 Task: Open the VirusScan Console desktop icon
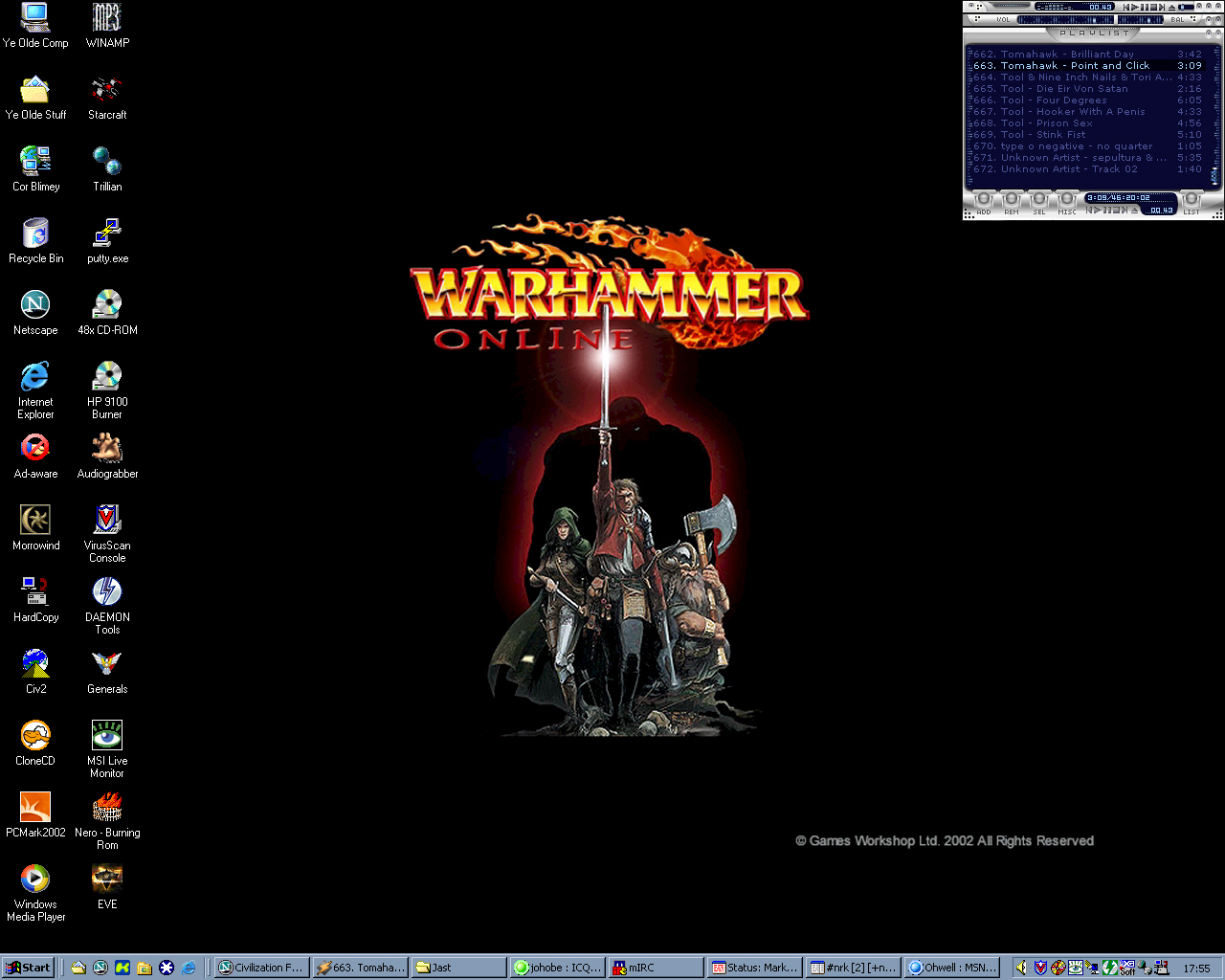[x=107, y=534]
